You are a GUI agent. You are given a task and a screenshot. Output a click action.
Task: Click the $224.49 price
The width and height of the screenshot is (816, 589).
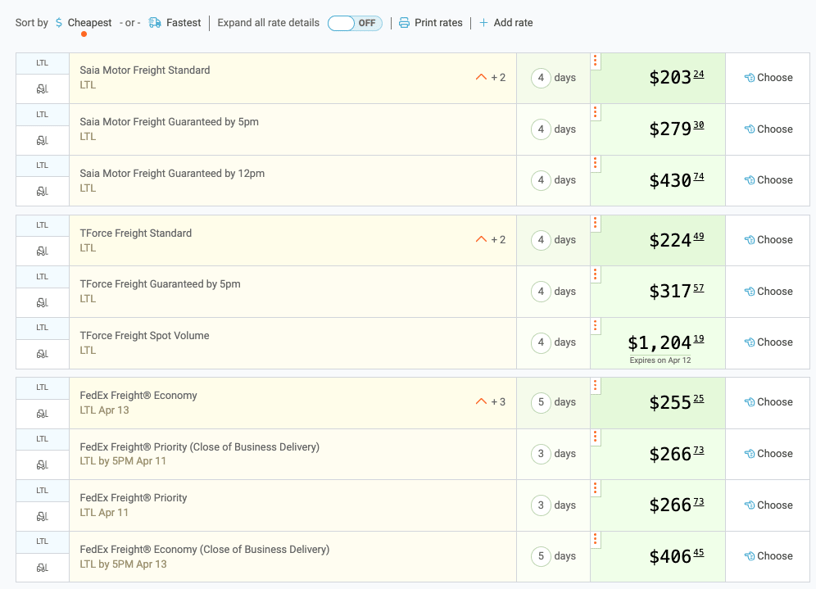(x=676, y=240)
